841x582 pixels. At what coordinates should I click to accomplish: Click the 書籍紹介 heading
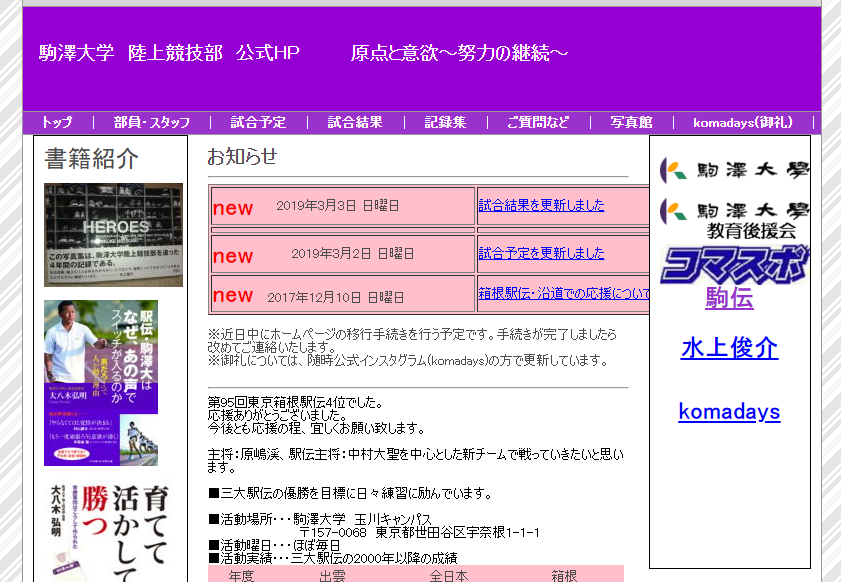tap(91, 159)
